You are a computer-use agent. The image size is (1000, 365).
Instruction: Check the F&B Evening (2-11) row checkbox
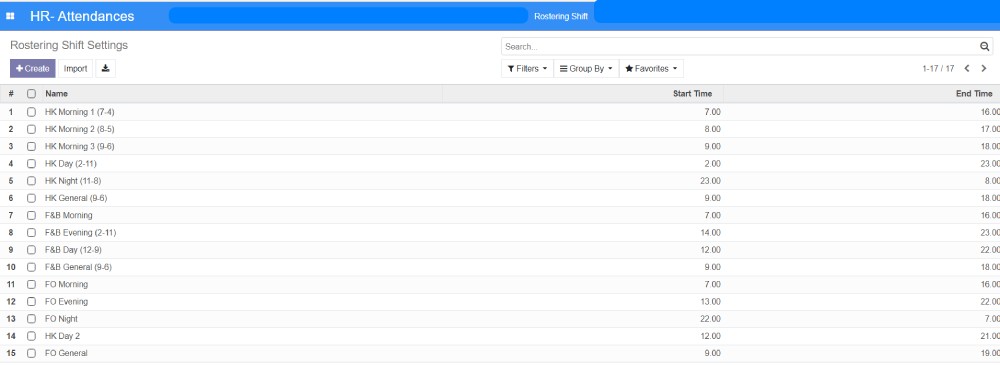tap(31, 232)
